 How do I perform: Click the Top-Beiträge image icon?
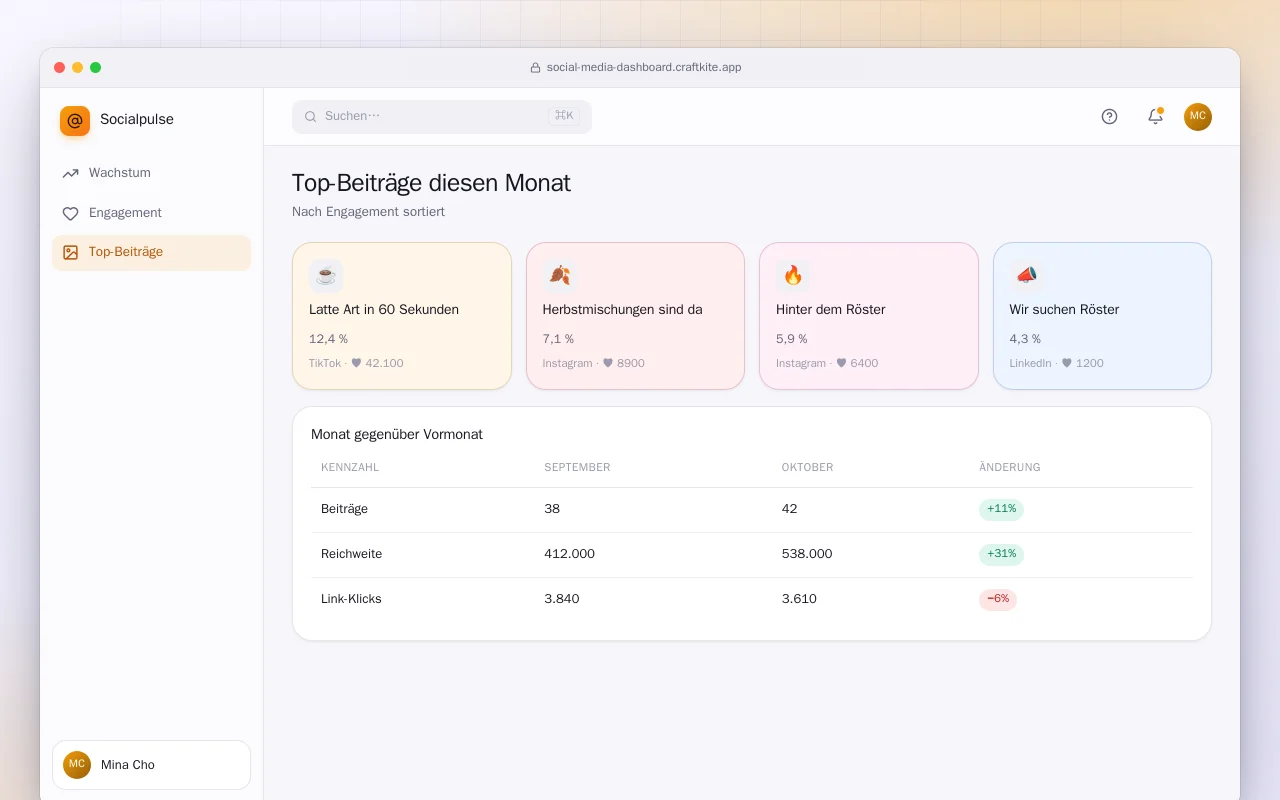tap(70, 252)
